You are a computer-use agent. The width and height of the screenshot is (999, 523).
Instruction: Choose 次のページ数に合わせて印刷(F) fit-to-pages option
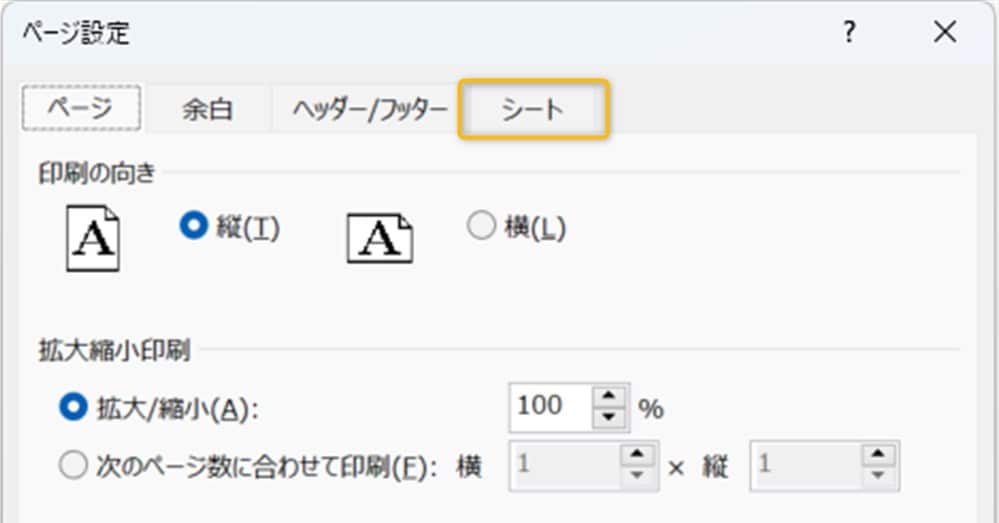tap(74, 467)
